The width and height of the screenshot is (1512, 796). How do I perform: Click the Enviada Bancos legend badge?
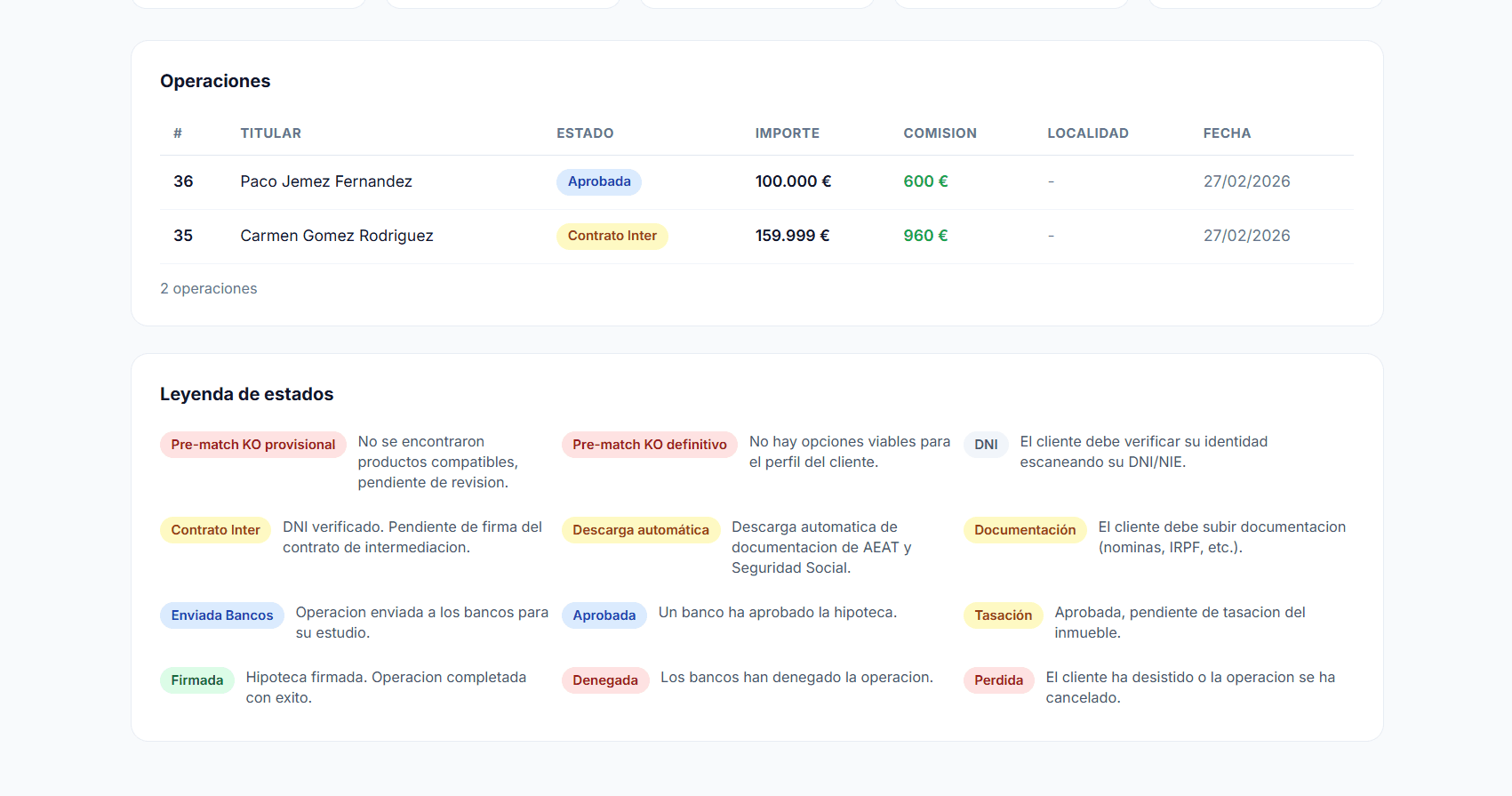pos(222,615)
